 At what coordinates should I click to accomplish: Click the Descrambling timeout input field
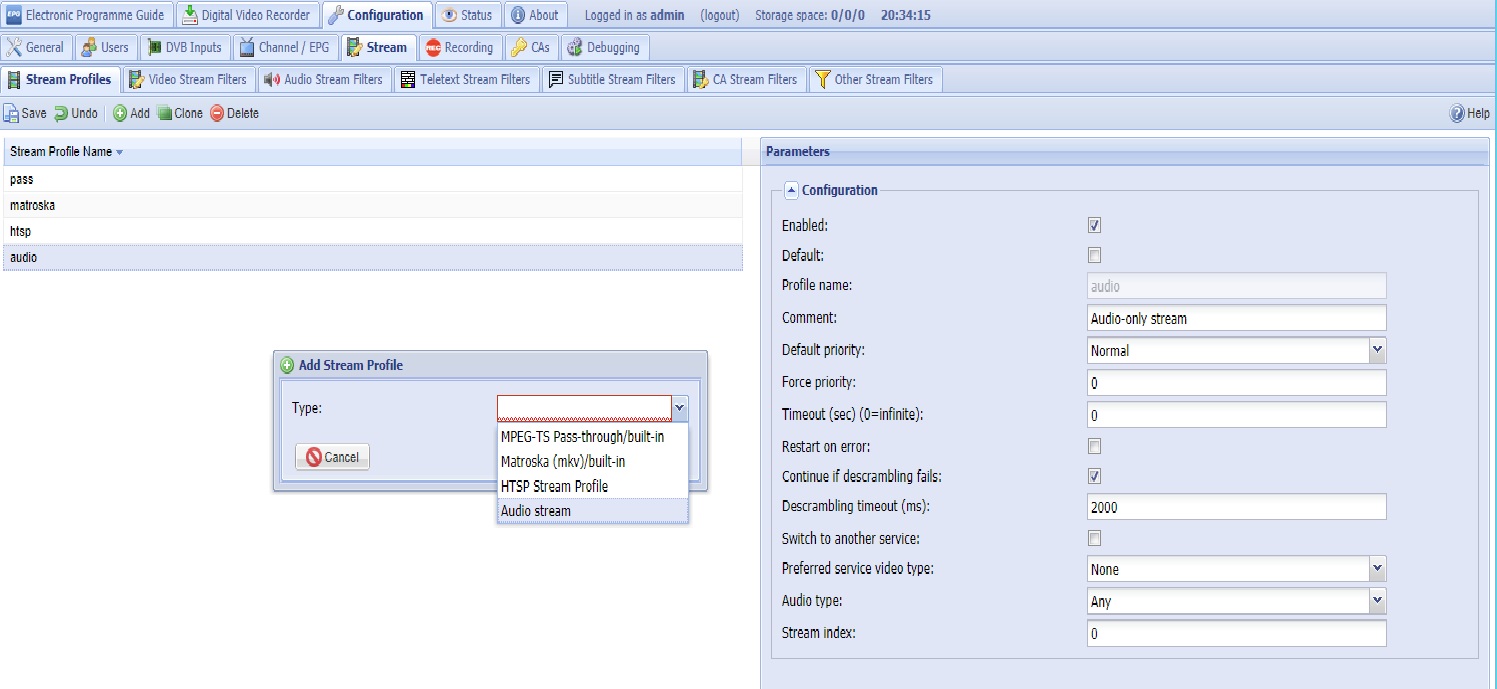coord(1236,507)
